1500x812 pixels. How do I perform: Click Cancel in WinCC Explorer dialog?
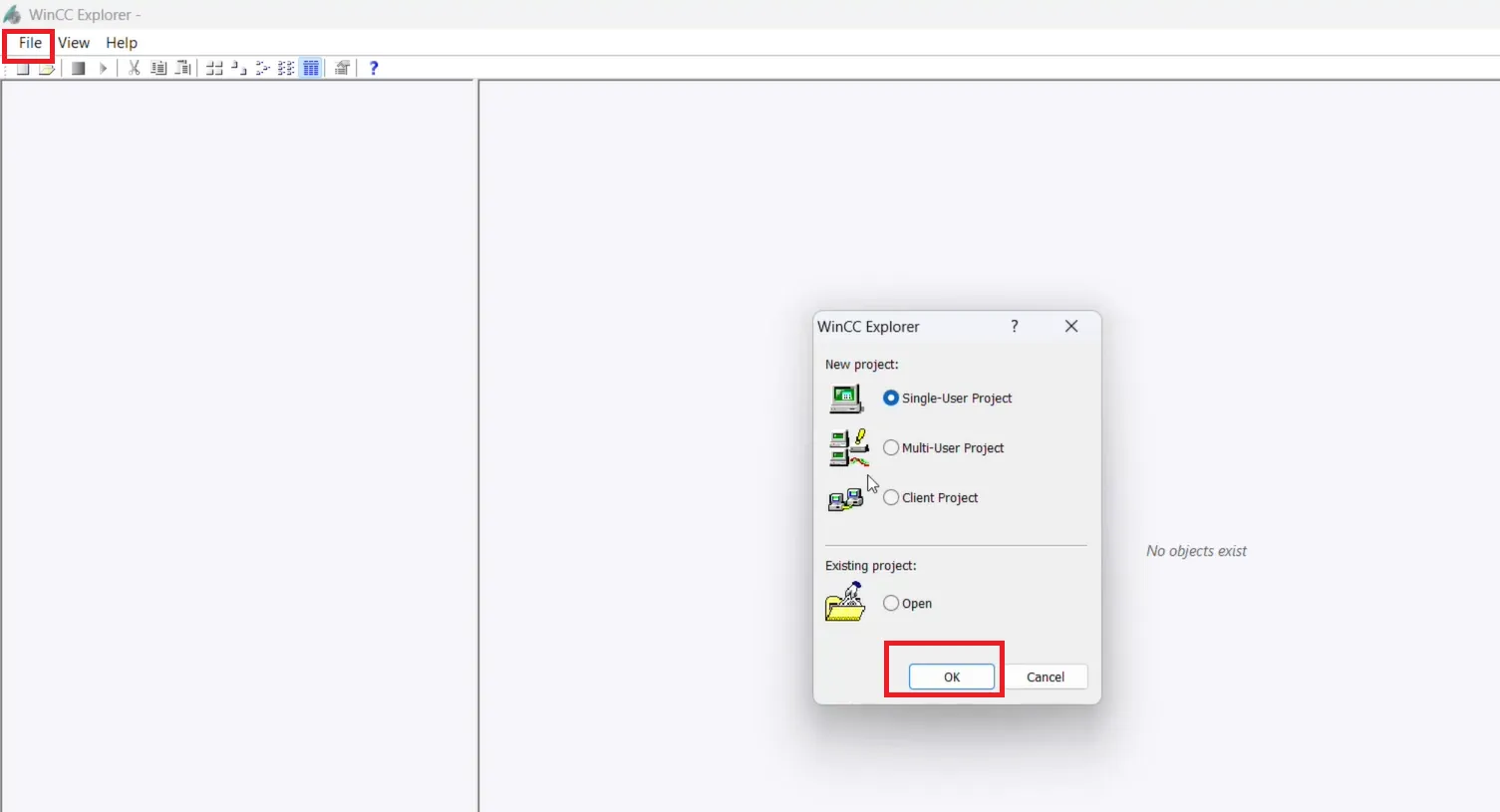coord(1046,677)
